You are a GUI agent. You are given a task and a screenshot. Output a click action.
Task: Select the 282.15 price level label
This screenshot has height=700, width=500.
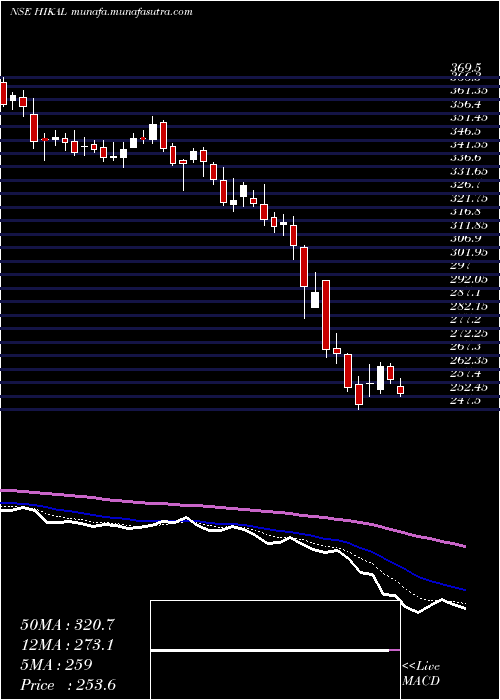pos(469,307)
